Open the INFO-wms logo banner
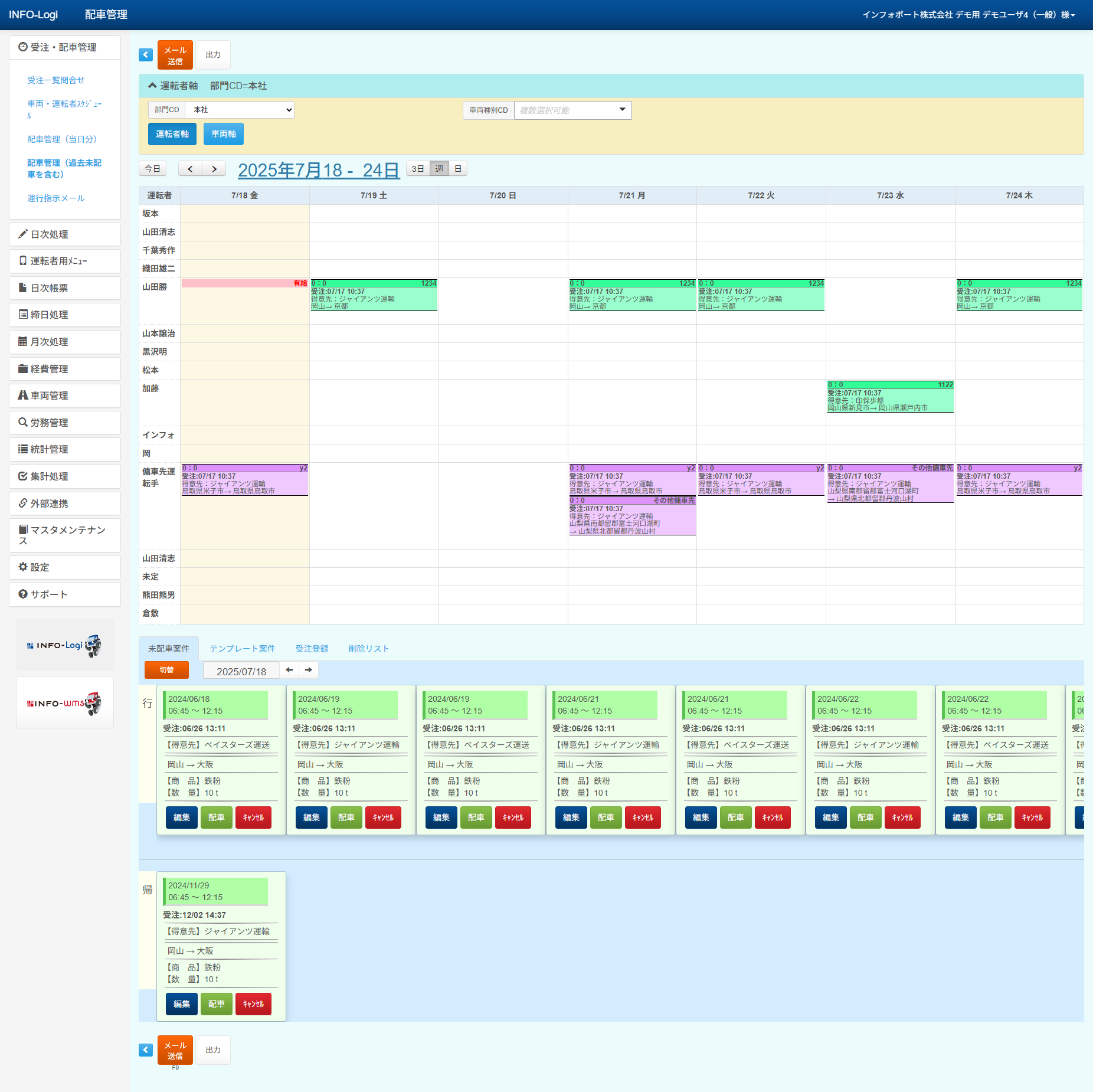 (64, 702)
